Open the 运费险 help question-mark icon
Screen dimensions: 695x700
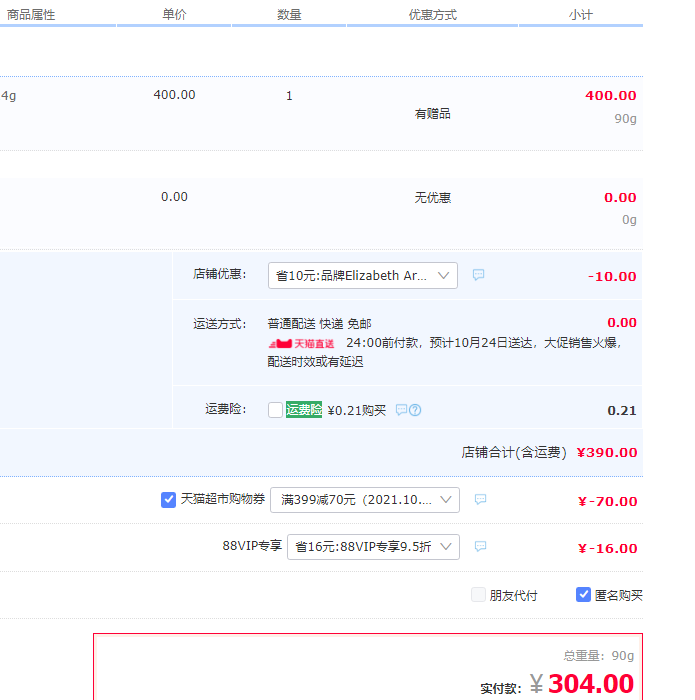415,410
